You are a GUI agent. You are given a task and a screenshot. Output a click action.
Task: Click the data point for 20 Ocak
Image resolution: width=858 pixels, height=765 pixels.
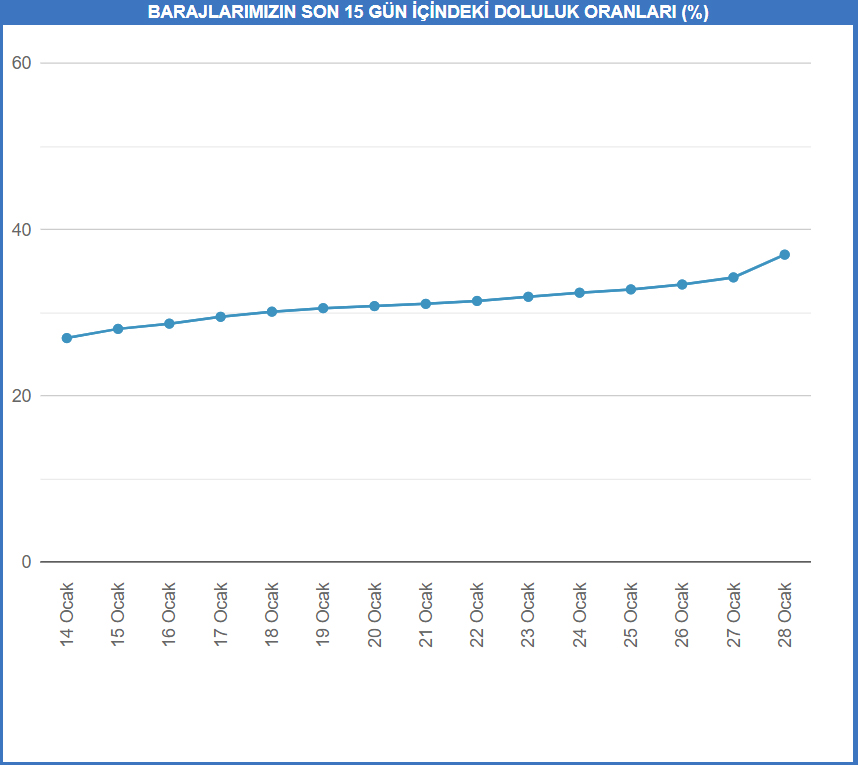(x=374, y=306)
